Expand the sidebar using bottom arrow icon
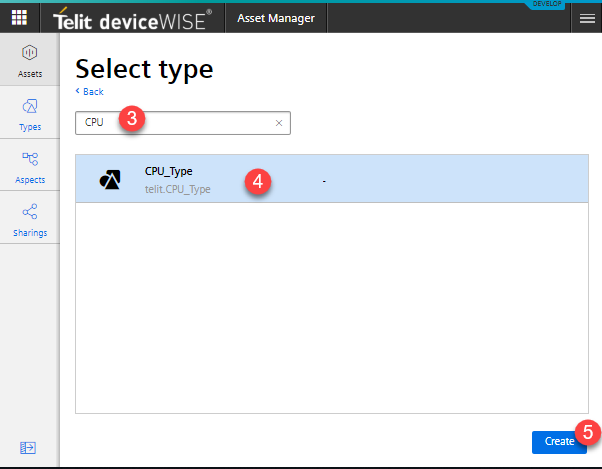Image resolution: width=602 pixels, height=469 pixels. (x=28, y=448)
